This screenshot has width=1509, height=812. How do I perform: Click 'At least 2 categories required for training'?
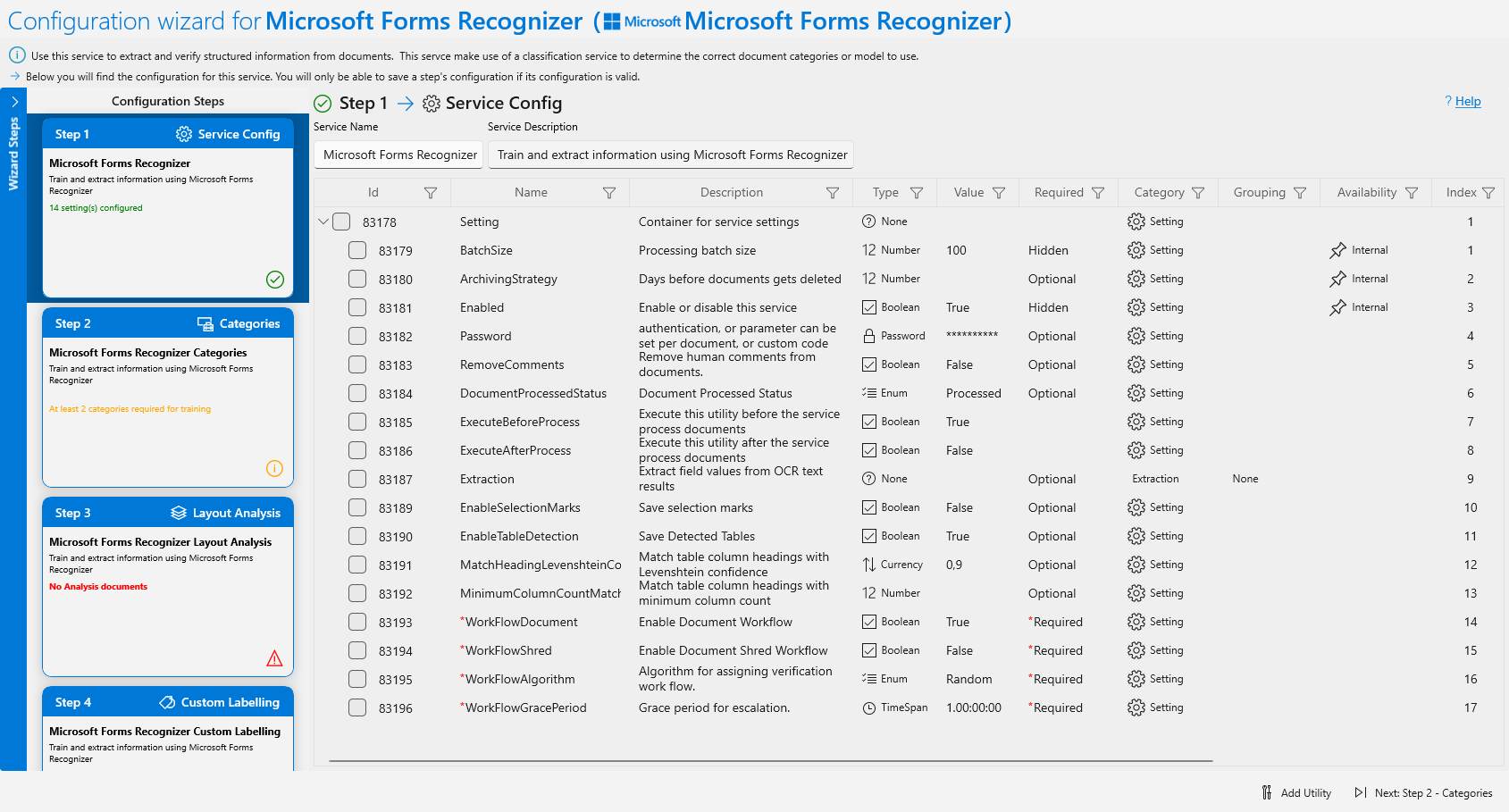(130, 409)
